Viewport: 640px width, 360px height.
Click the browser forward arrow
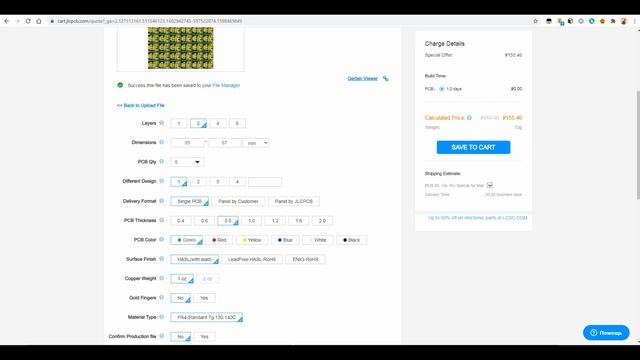(x=18, y=21)
